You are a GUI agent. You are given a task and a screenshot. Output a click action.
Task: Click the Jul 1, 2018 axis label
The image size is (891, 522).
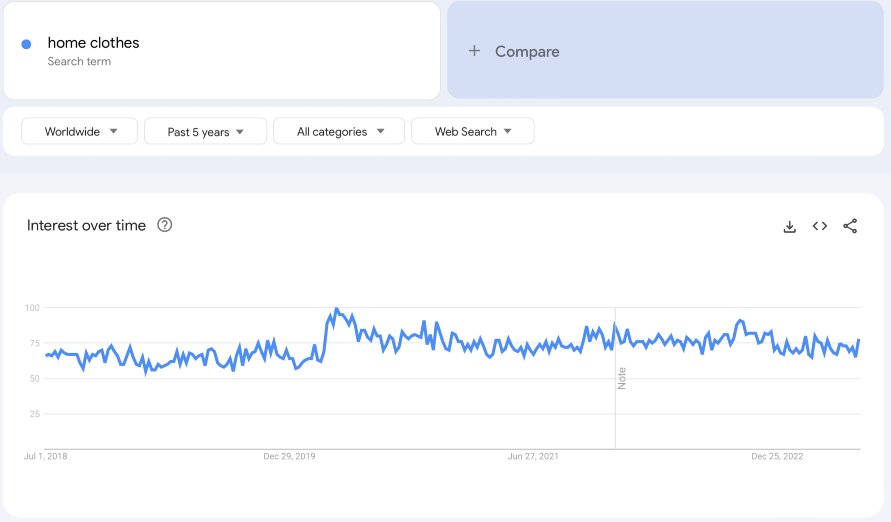[45, 456]
